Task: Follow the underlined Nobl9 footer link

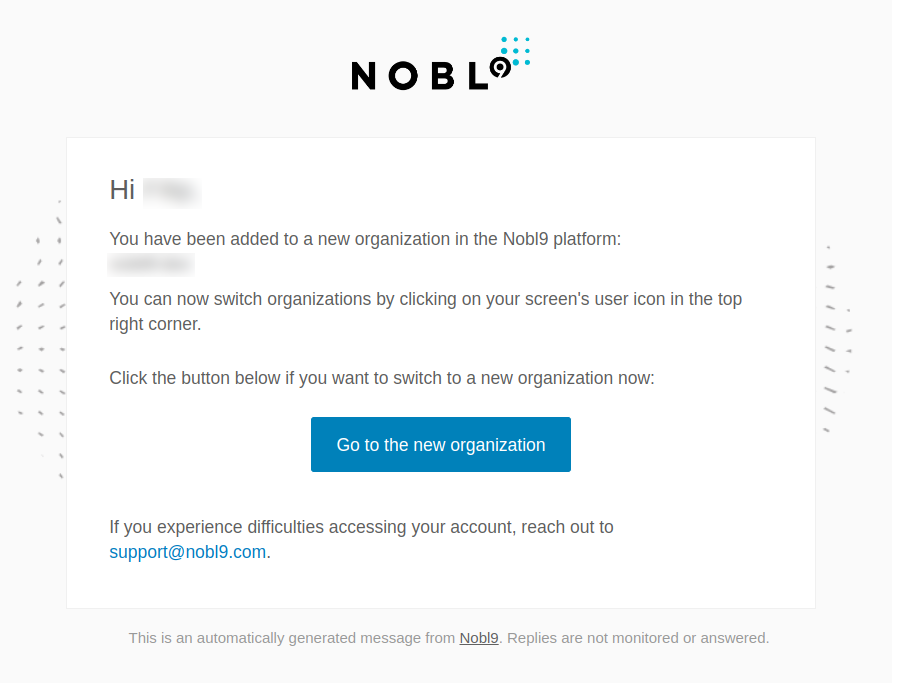Action: click(x=479, y=638)
